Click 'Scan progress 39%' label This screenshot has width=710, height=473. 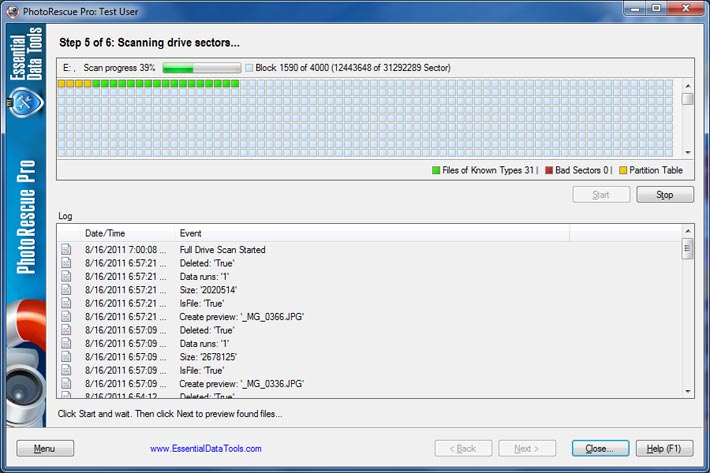119,68
